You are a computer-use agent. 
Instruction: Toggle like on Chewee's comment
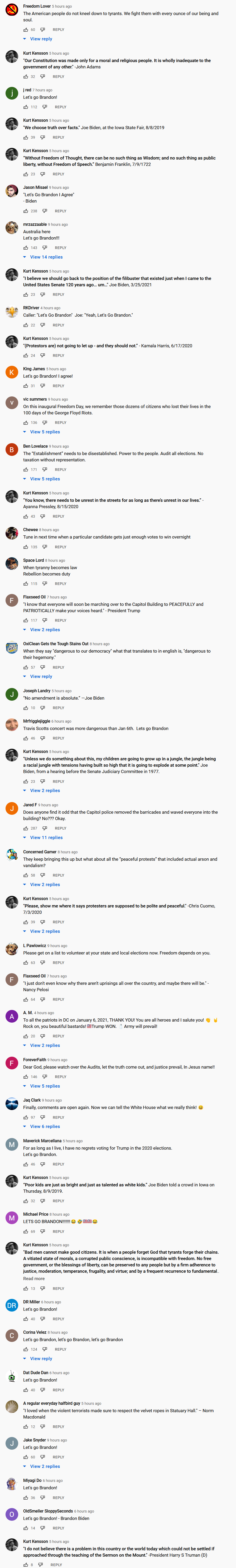26,547
